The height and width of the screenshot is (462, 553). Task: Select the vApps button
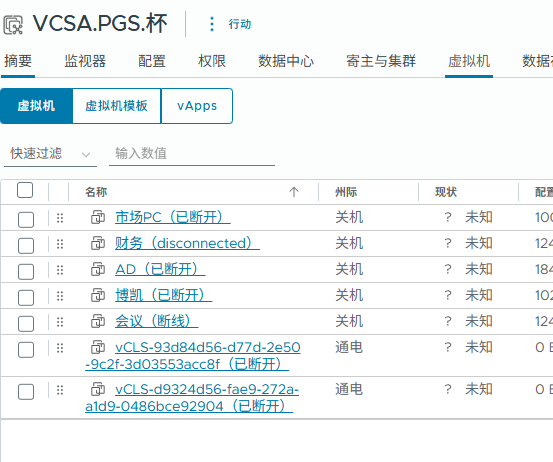click(197, 106)
